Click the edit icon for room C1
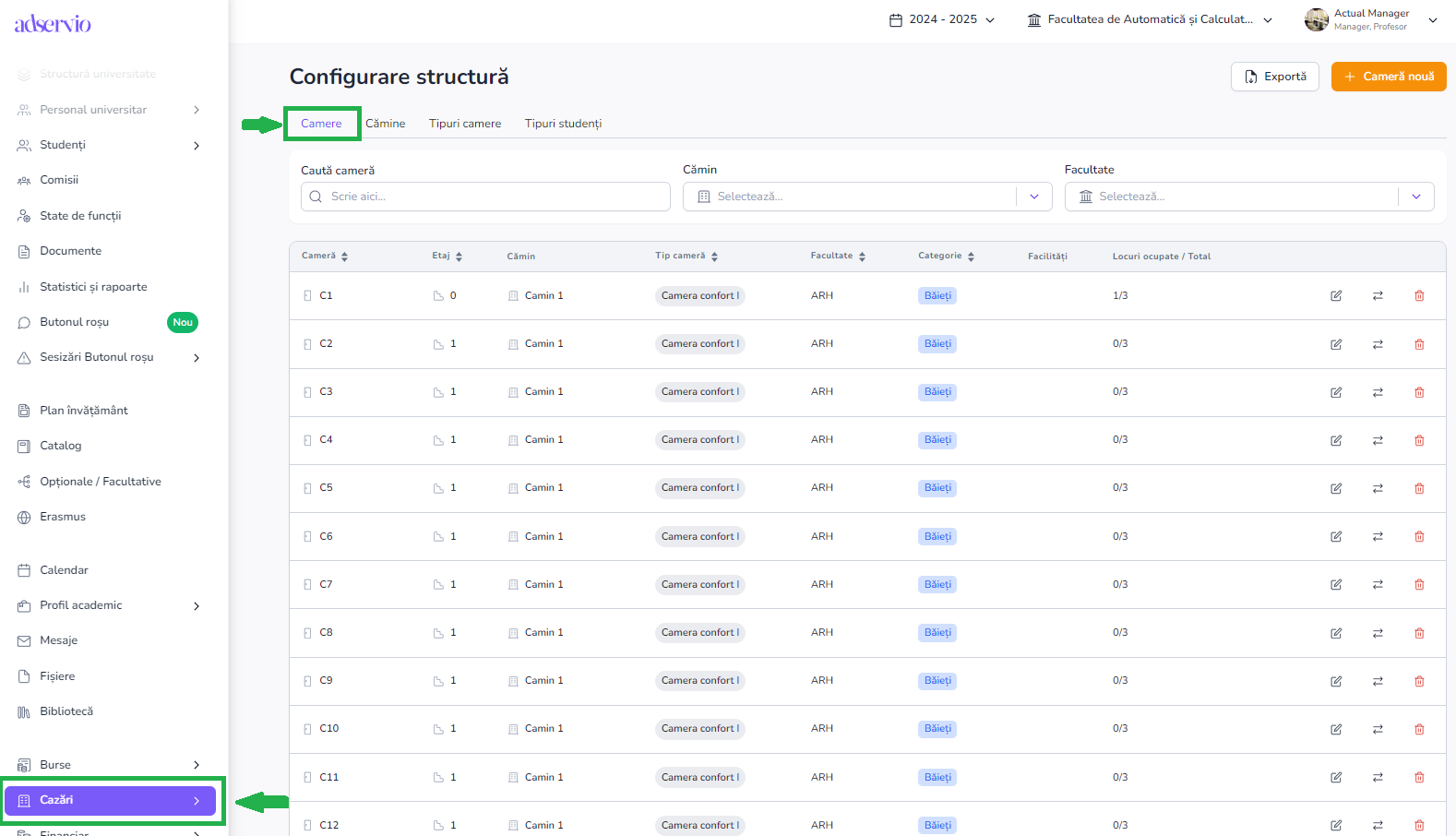Screen dimensions: 1456x836 1335,296
